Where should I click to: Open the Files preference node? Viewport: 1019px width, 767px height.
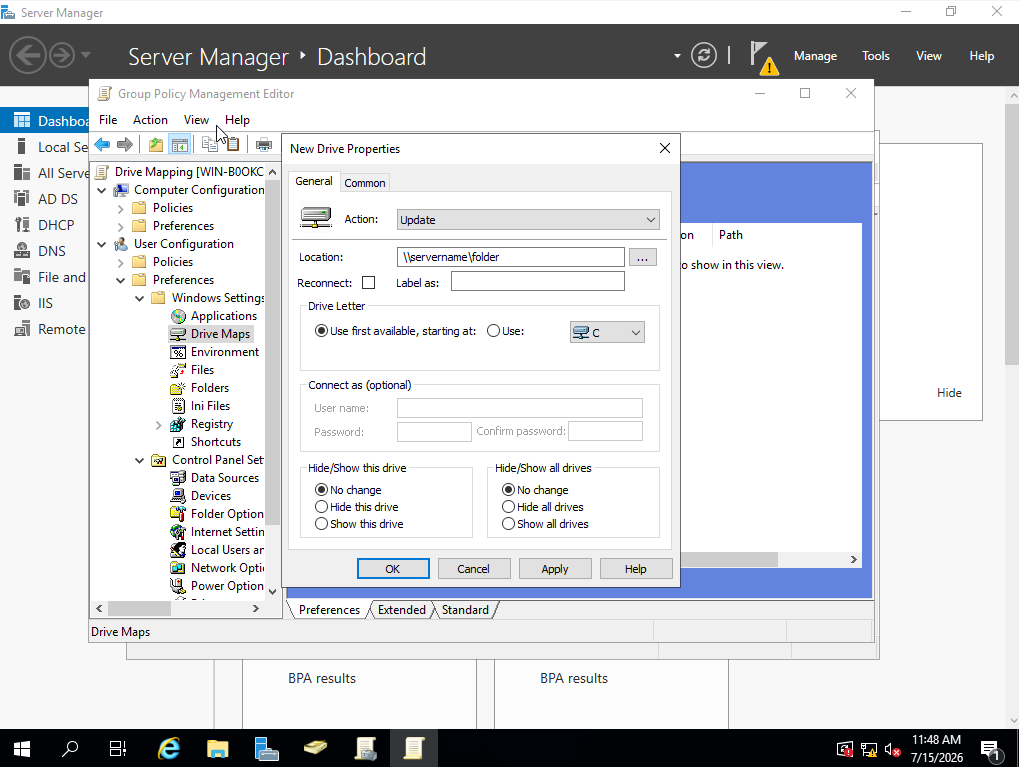coord(202,370)
